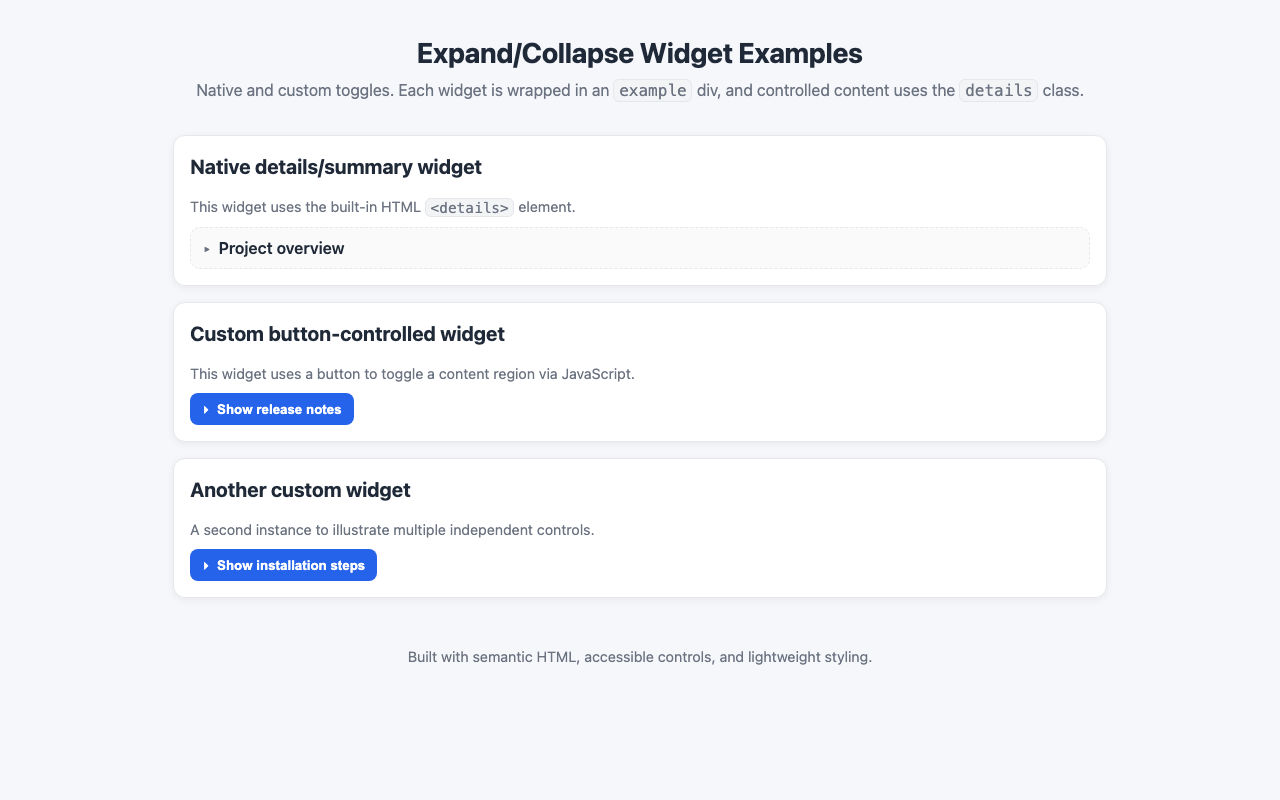Select the Custom button-controlled widget heading
The image size is (1280, 800).
pyautogui.click(x=347, y=334)
